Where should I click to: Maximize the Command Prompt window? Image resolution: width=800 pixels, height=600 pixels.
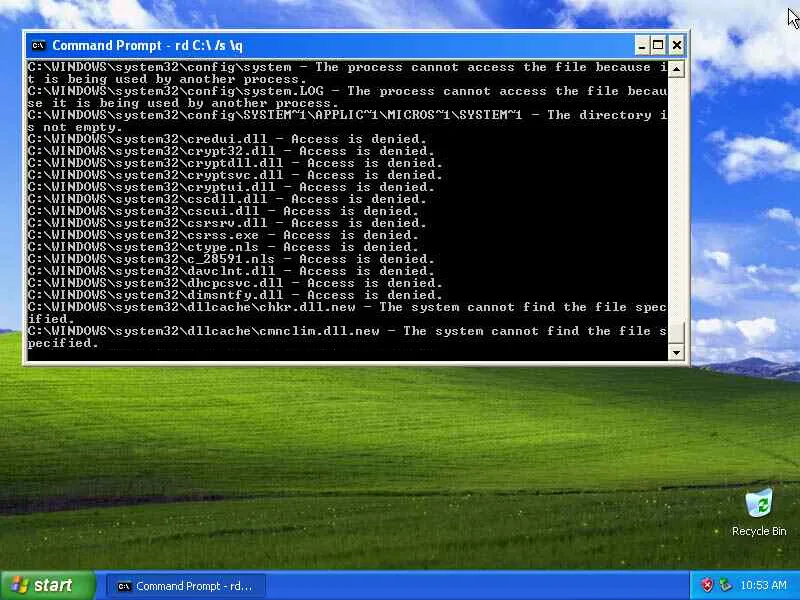coord(658,46)
